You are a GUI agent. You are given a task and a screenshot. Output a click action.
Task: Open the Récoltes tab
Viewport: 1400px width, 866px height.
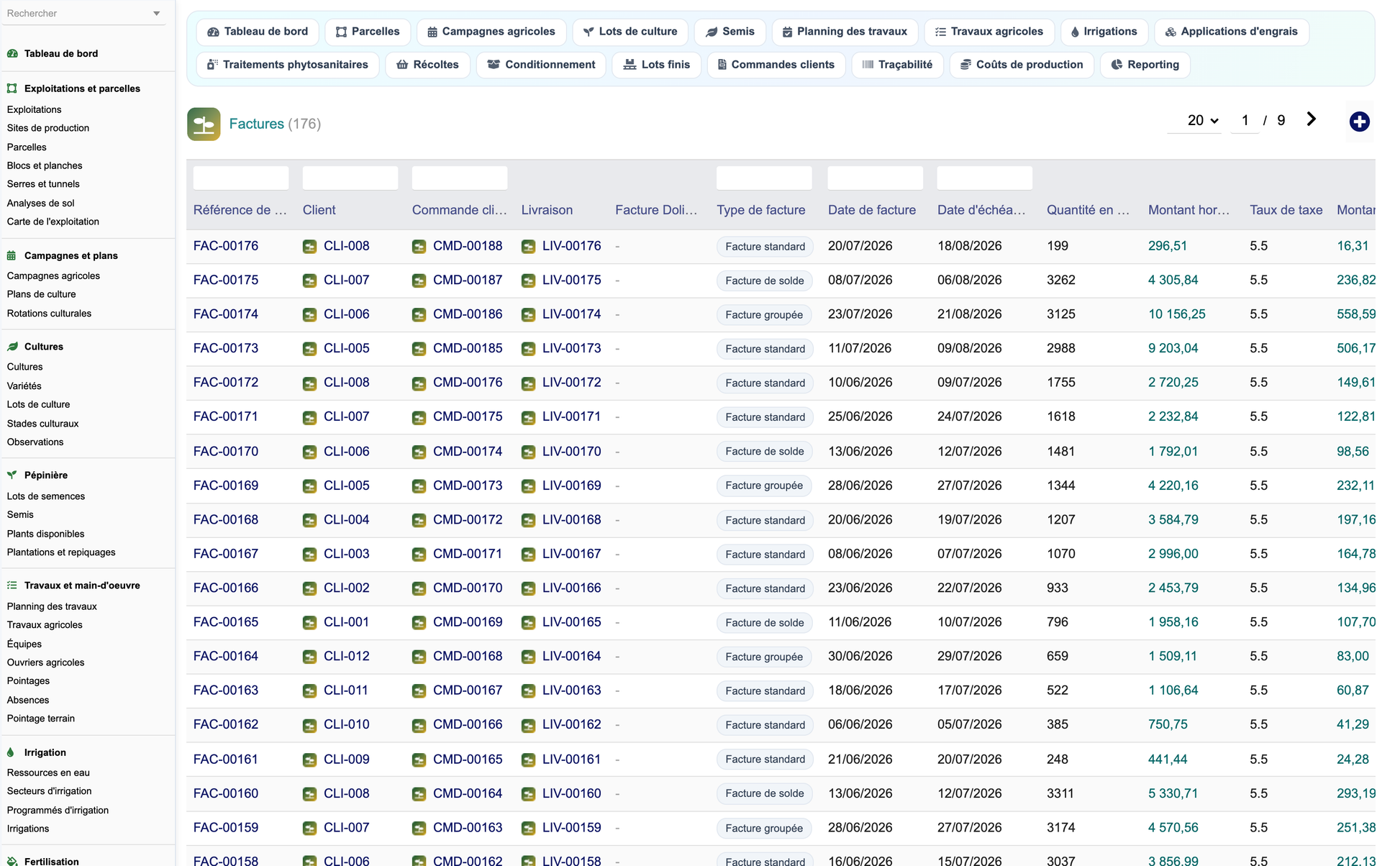pyautogui.click(x=427, y=65)
